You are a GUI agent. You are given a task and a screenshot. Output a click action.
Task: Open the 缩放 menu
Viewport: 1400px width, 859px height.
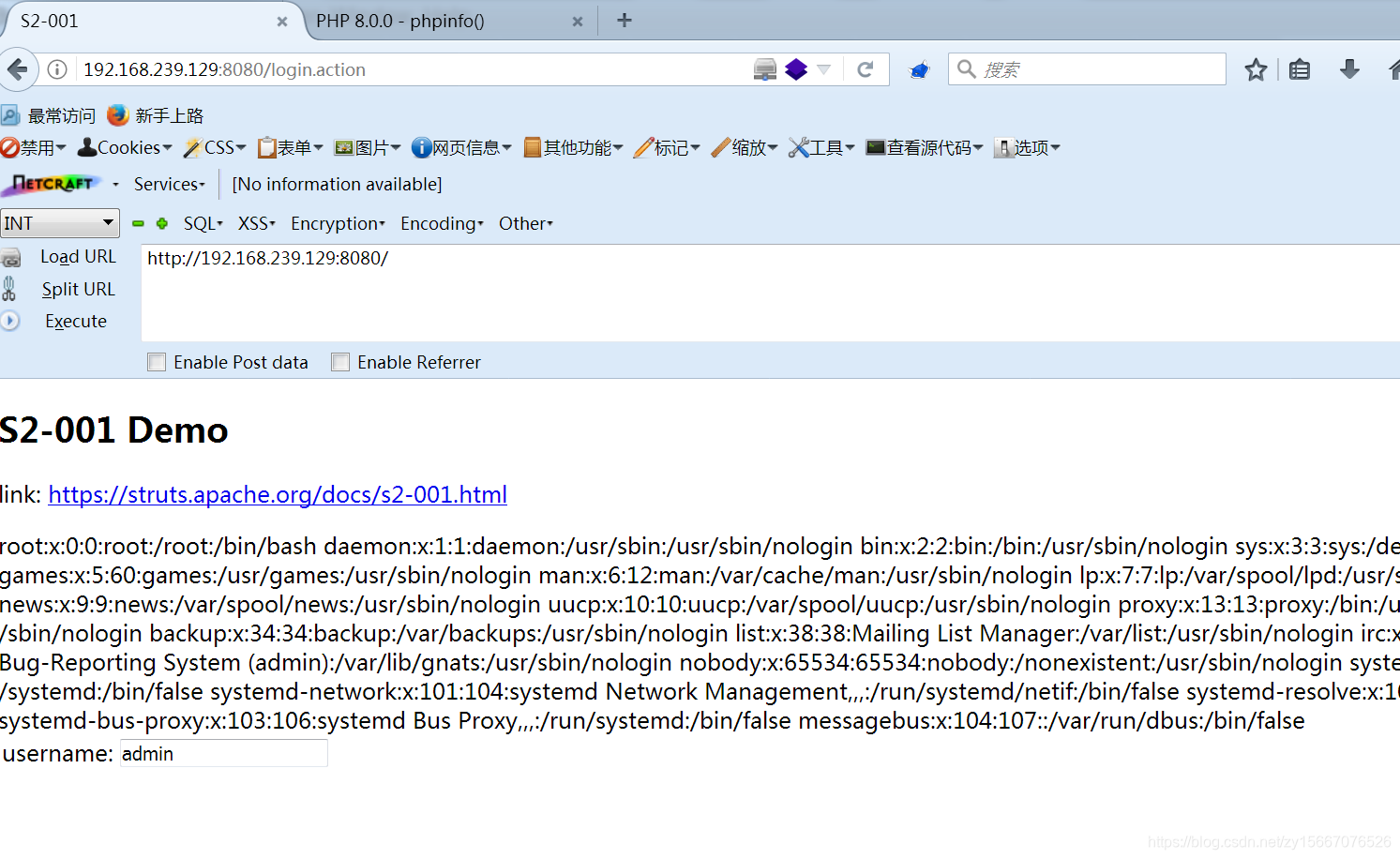coord(745,147)
